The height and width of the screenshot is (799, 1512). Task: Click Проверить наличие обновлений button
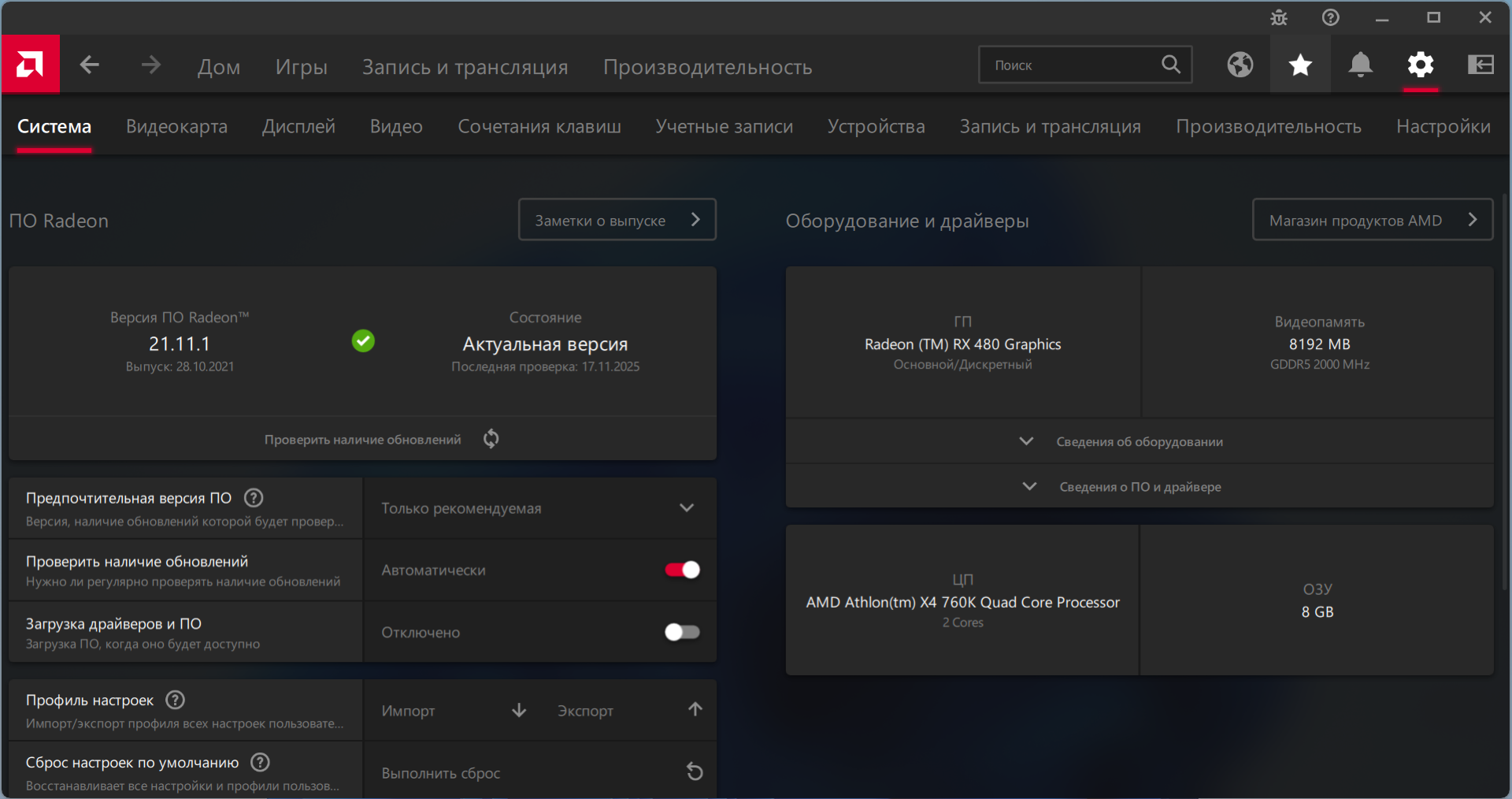(x=363, y=439)
